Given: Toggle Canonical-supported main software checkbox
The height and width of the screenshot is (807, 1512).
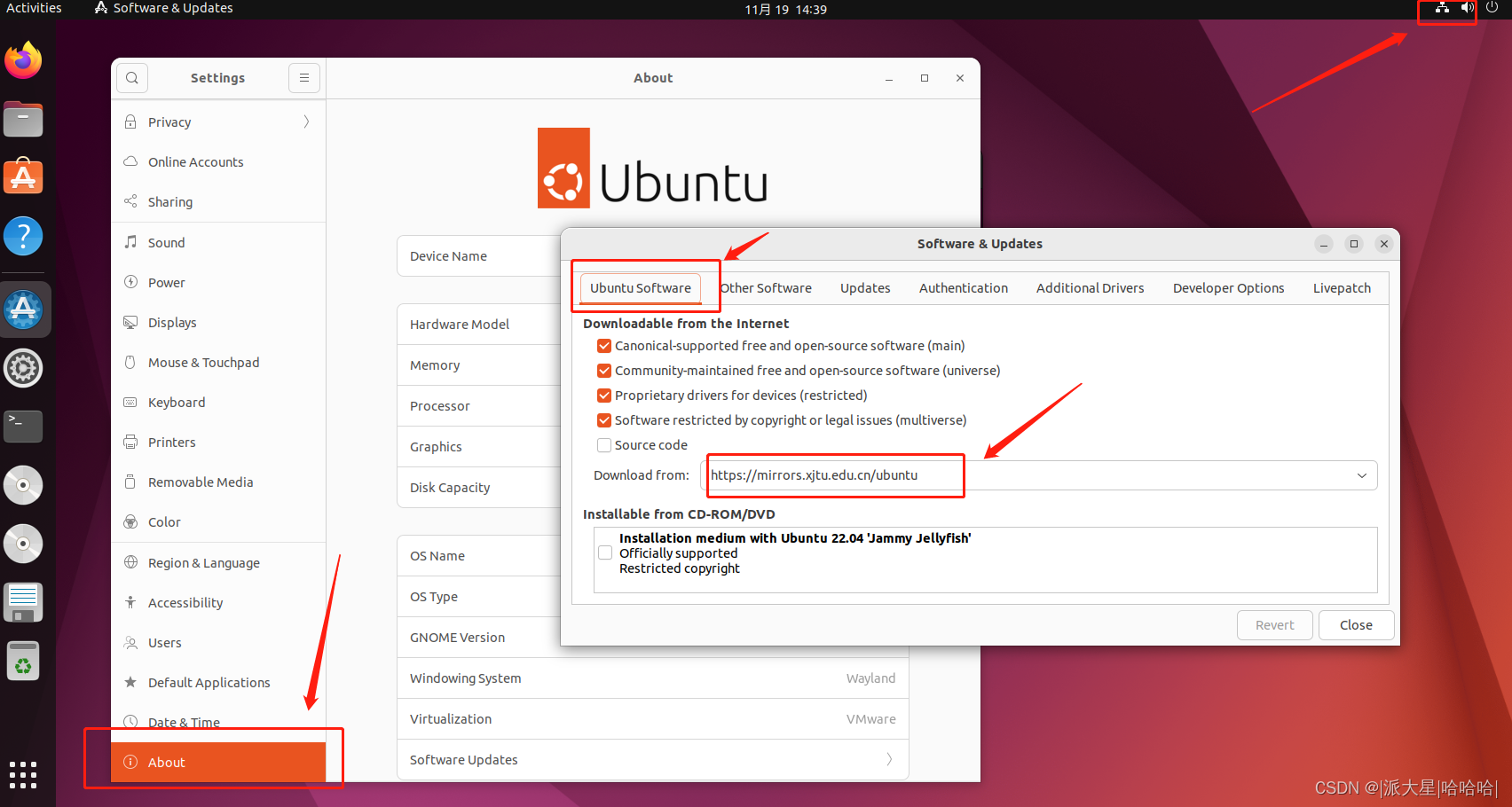Looking at the screenshot, I should point(604,346).
